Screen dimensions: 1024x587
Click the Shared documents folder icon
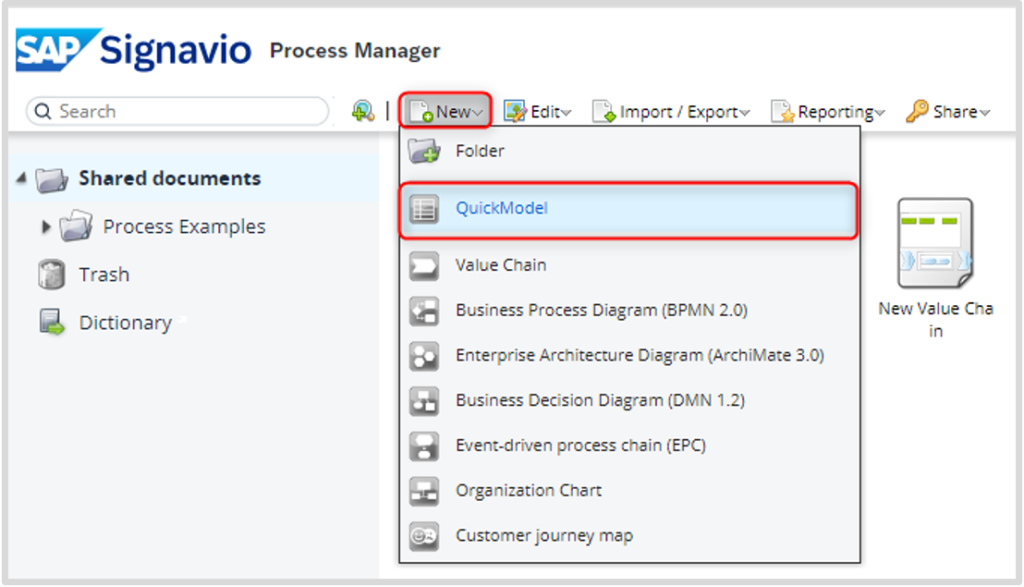coord(52,179)
